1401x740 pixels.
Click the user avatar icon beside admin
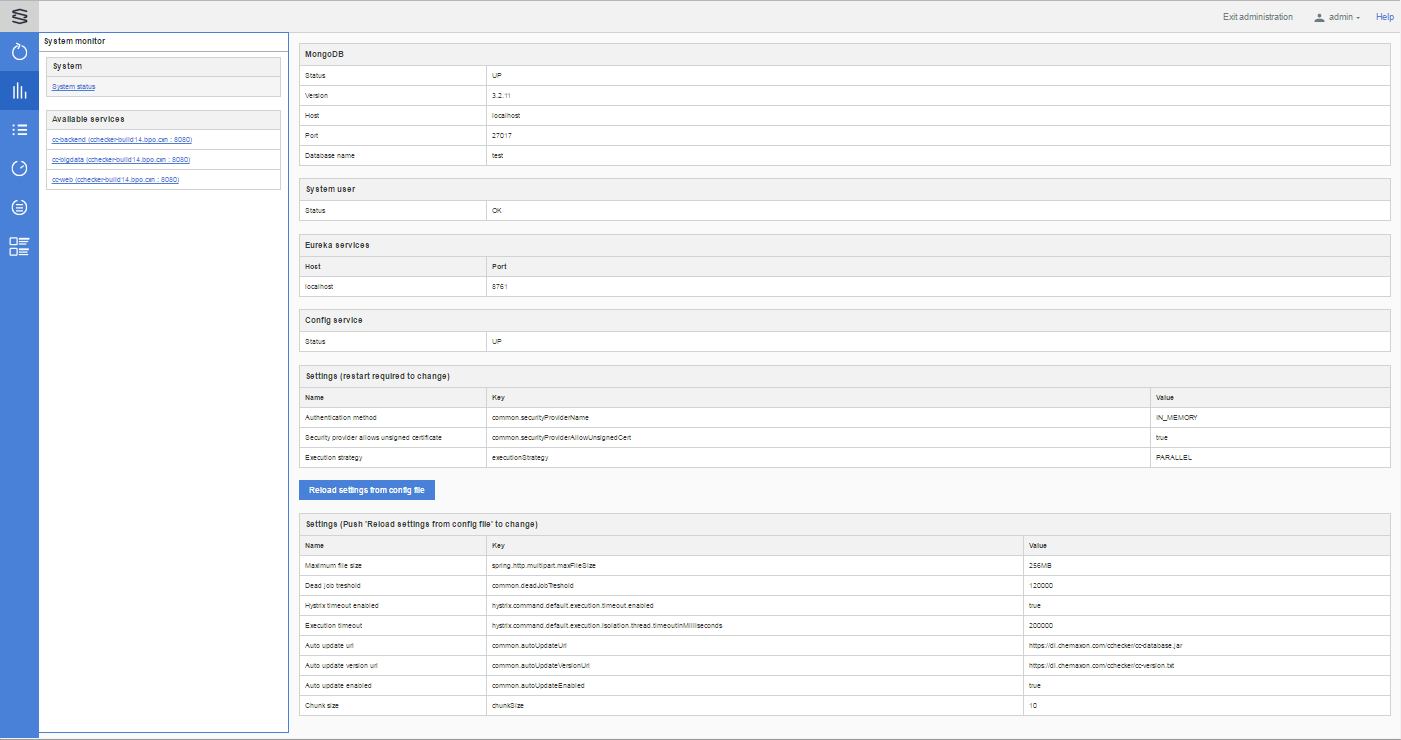[x=1319, y=17]
